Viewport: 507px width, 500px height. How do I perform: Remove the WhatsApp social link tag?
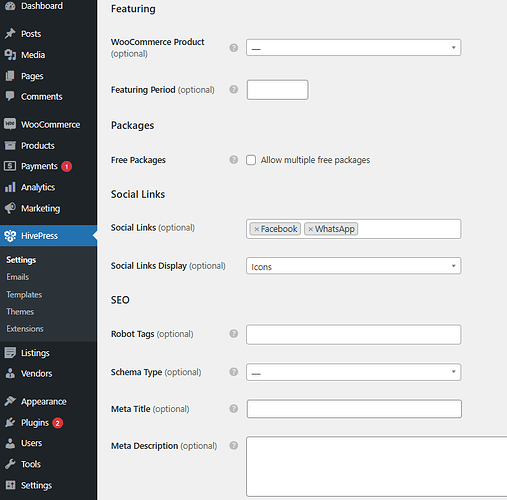click(x=310, y=229)
